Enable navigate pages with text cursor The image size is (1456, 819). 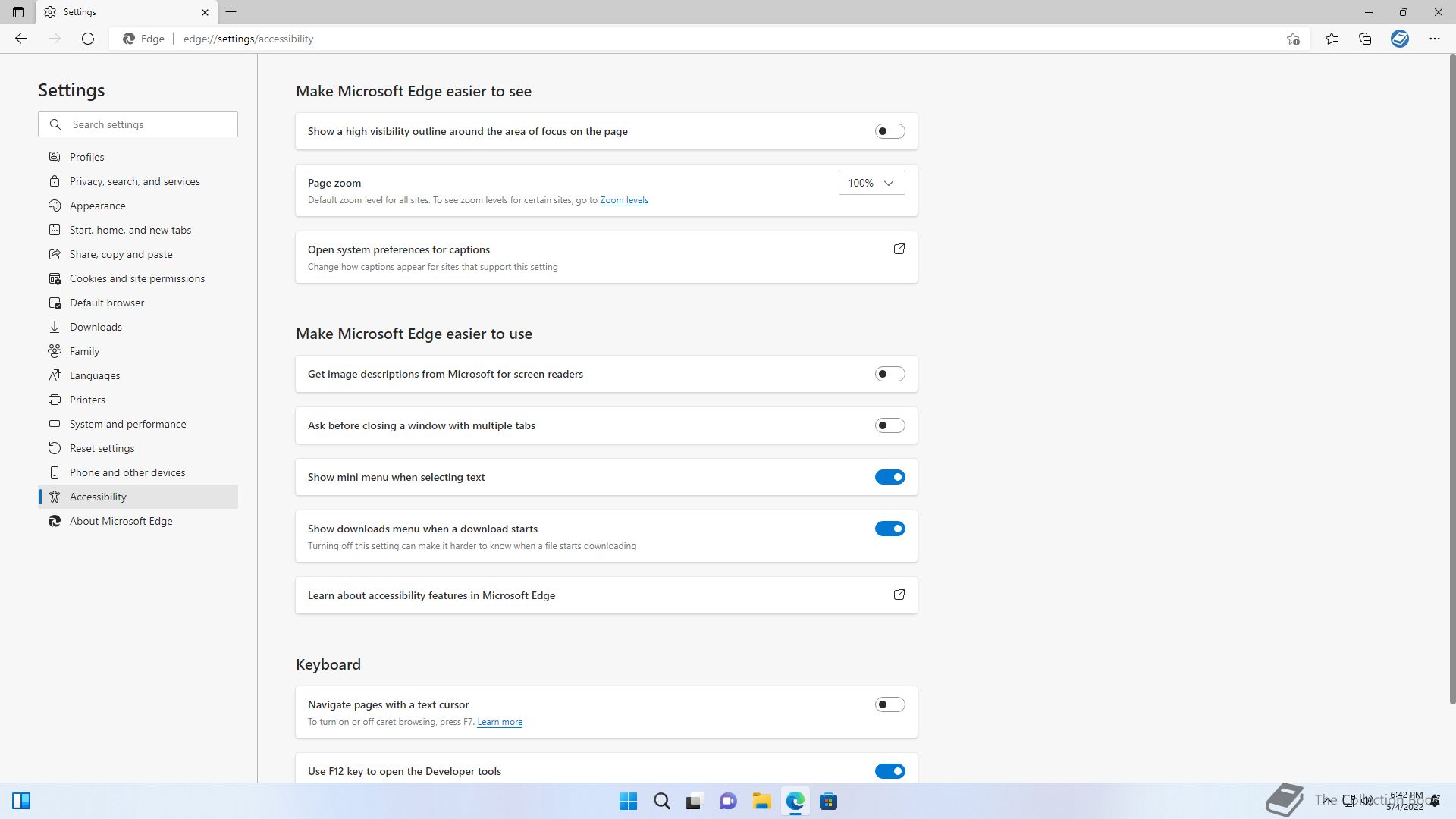(x=890, y=704)
